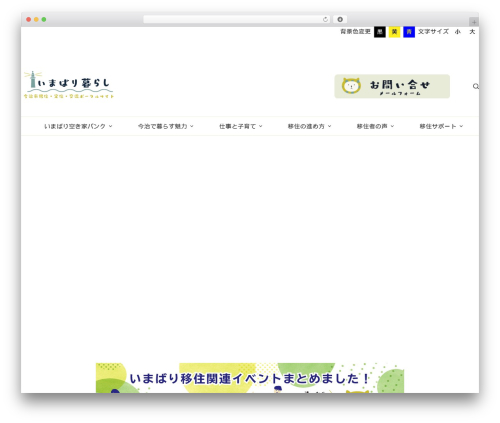Open 移住サポート menu item

click(x=438, y=126)
